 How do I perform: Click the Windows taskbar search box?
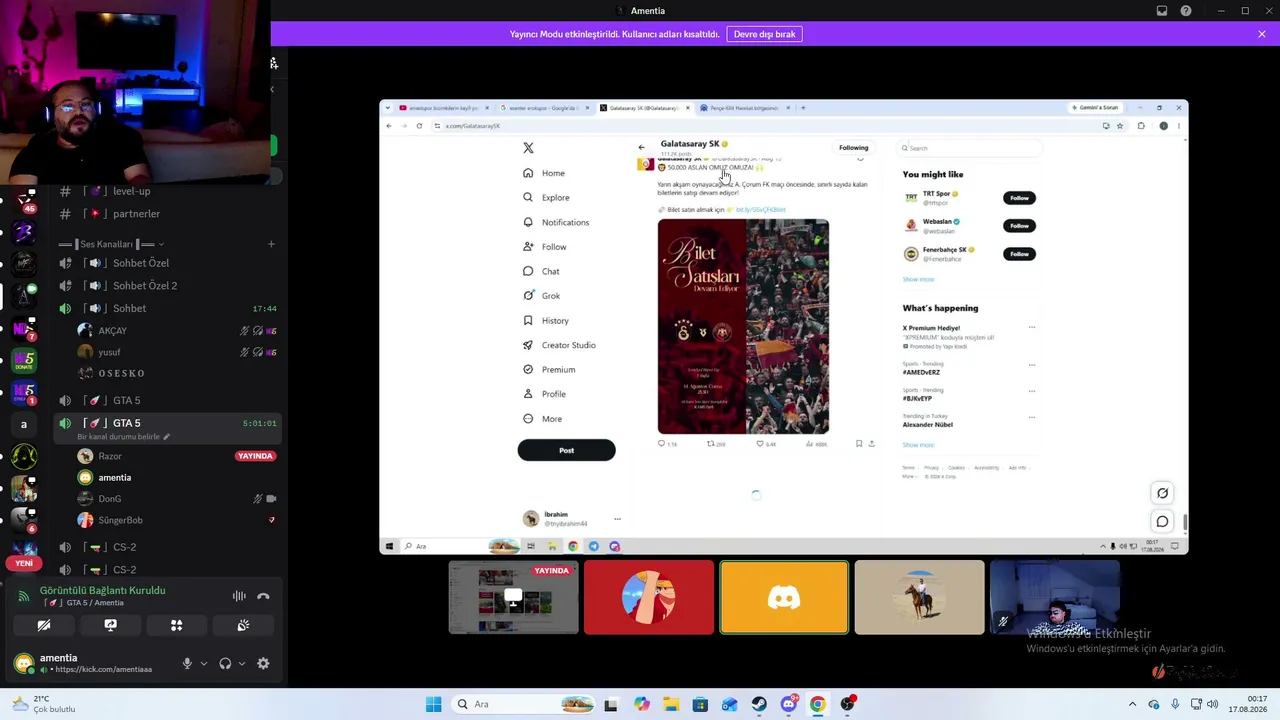click(x=523, y=704)
